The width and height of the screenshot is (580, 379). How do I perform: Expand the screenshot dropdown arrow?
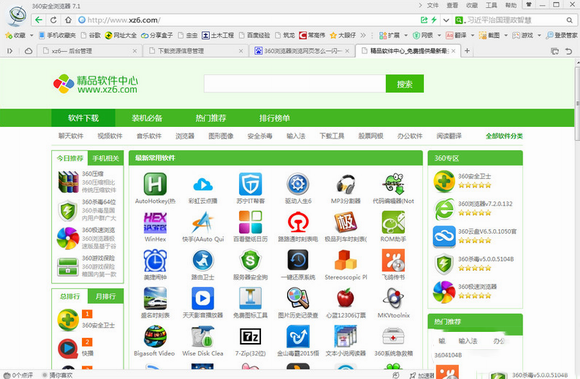pyautogui.click(x=506, y=35)
